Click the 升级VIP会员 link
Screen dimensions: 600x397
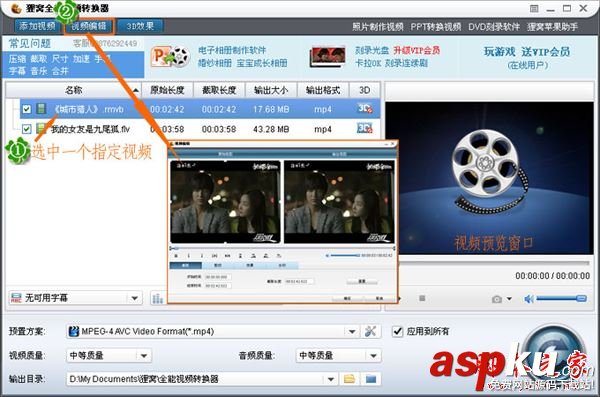point(417,50)
